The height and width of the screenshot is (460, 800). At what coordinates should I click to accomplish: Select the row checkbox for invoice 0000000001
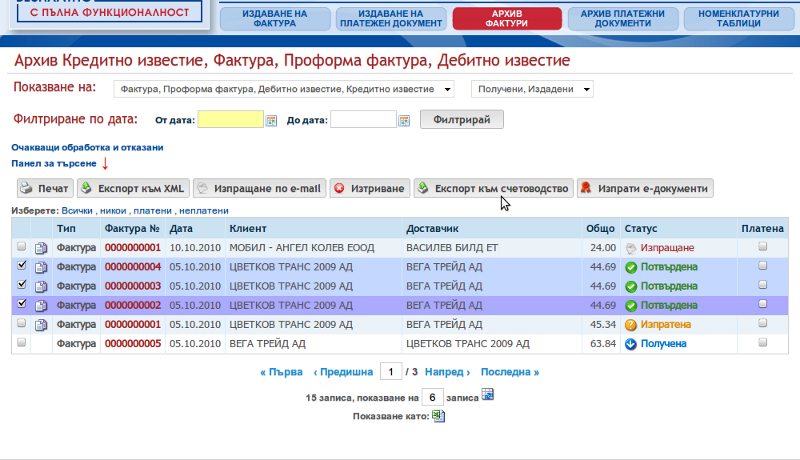(22, 247)
